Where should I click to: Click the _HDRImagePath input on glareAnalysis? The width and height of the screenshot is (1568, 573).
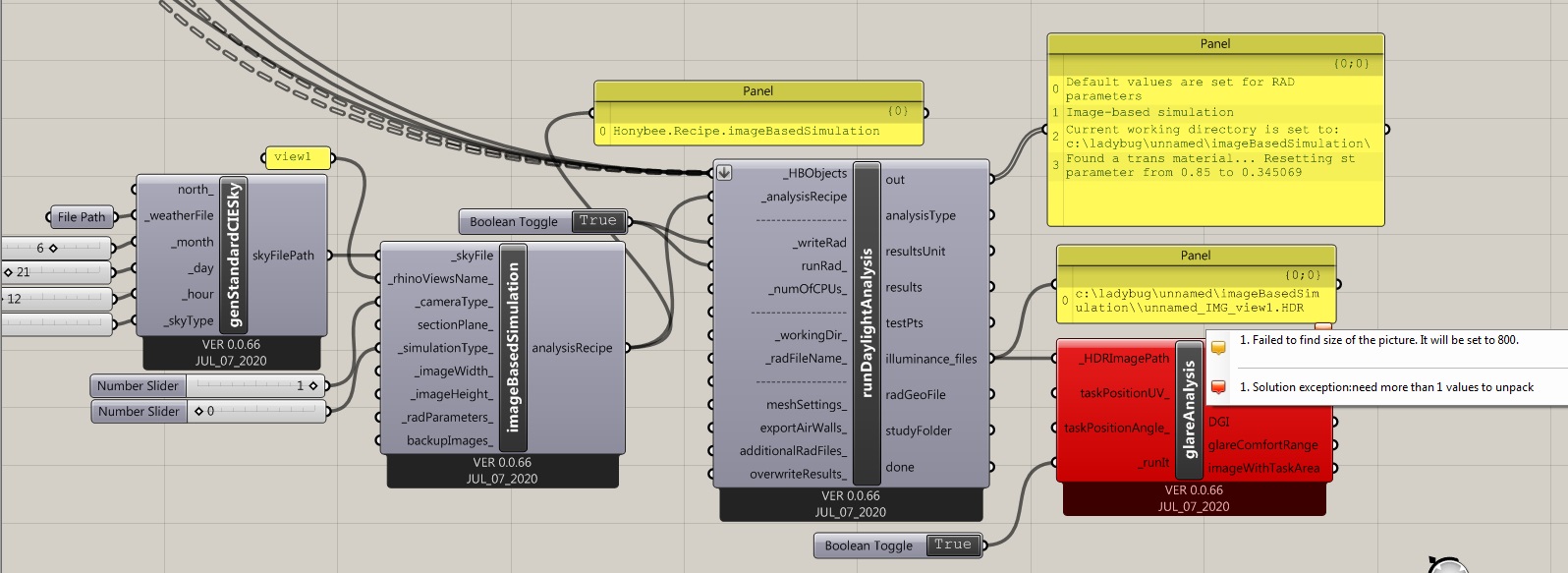point(1124,359)
